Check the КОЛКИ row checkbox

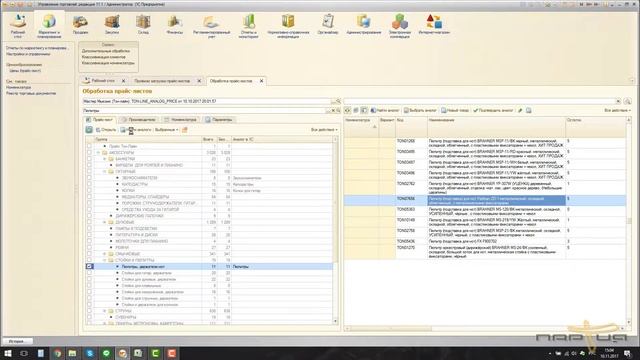tap(89, 191)
